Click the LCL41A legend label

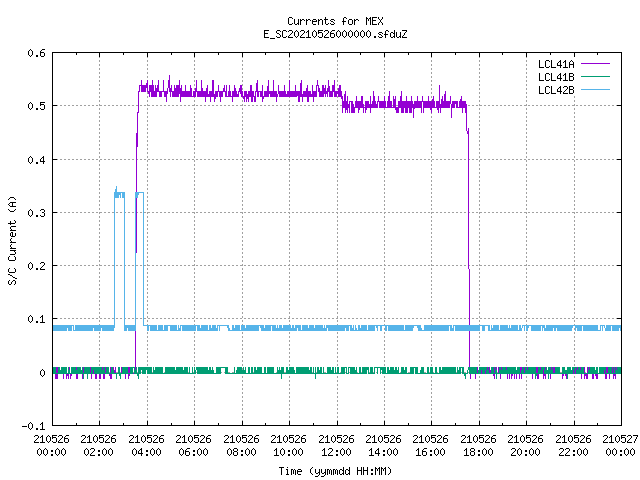556,64
